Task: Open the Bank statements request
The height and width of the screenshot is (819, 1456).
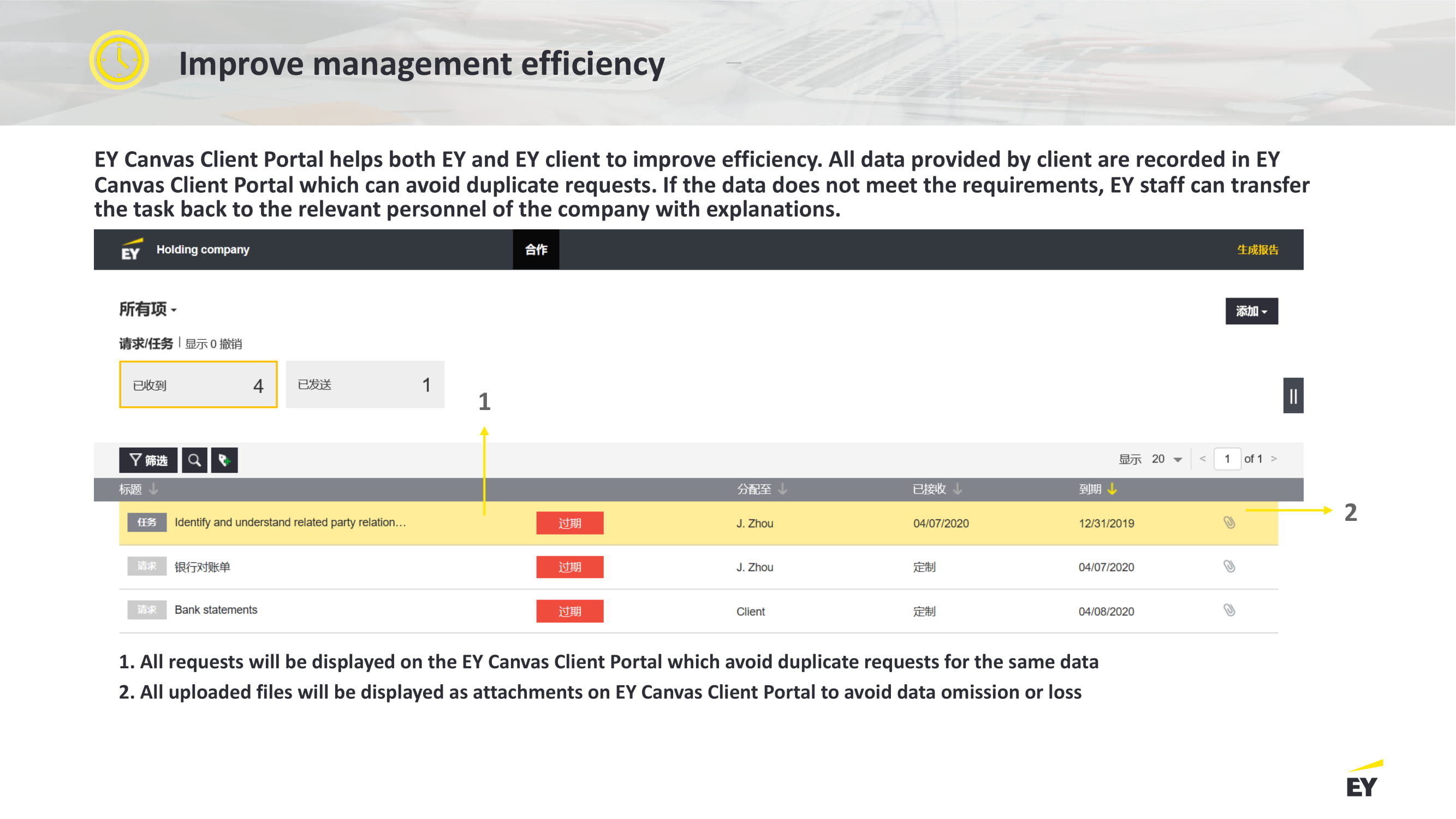Action: tap(216, 610)
